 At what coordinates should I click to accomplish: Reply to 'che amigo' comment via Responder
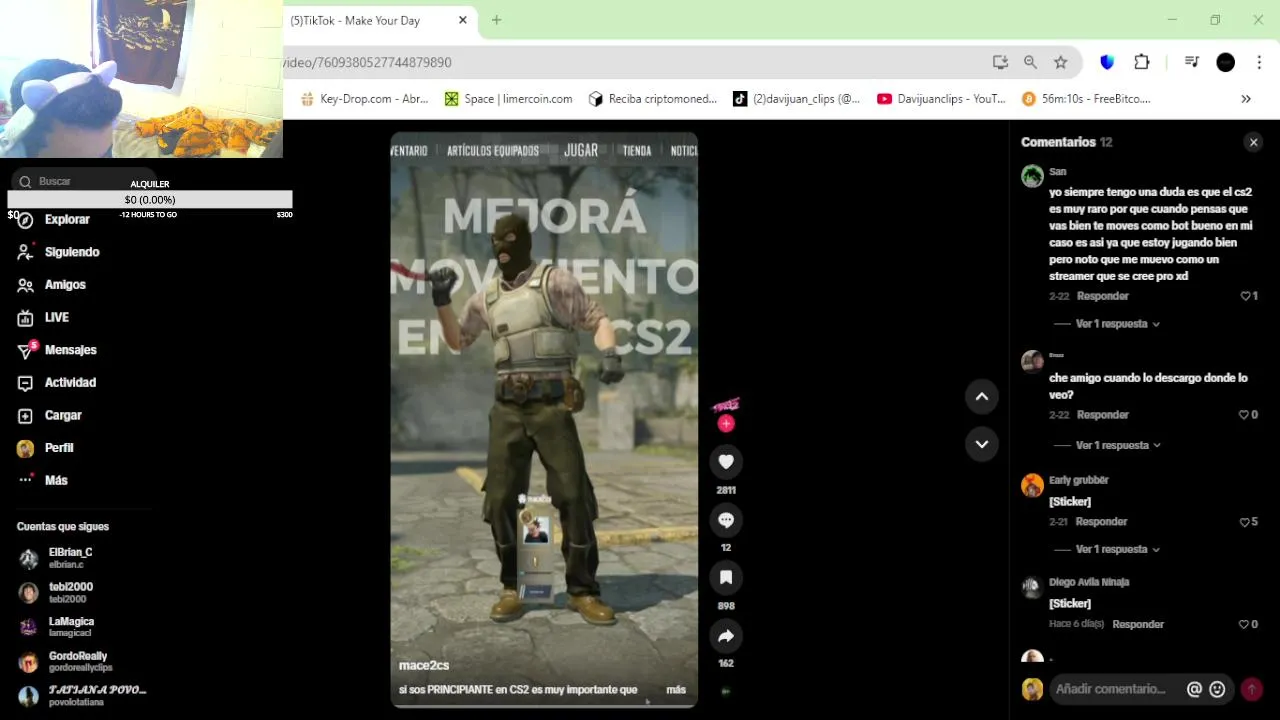(1103, 415)
